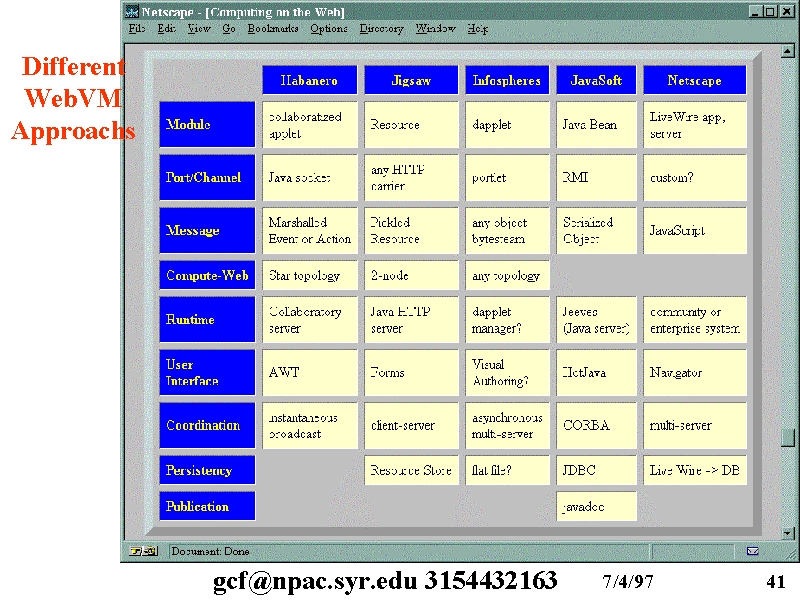This screenshot has height=600, width=800.
Task: Click the "Java HTTP server" cell
Action: [x=411, y=319]
